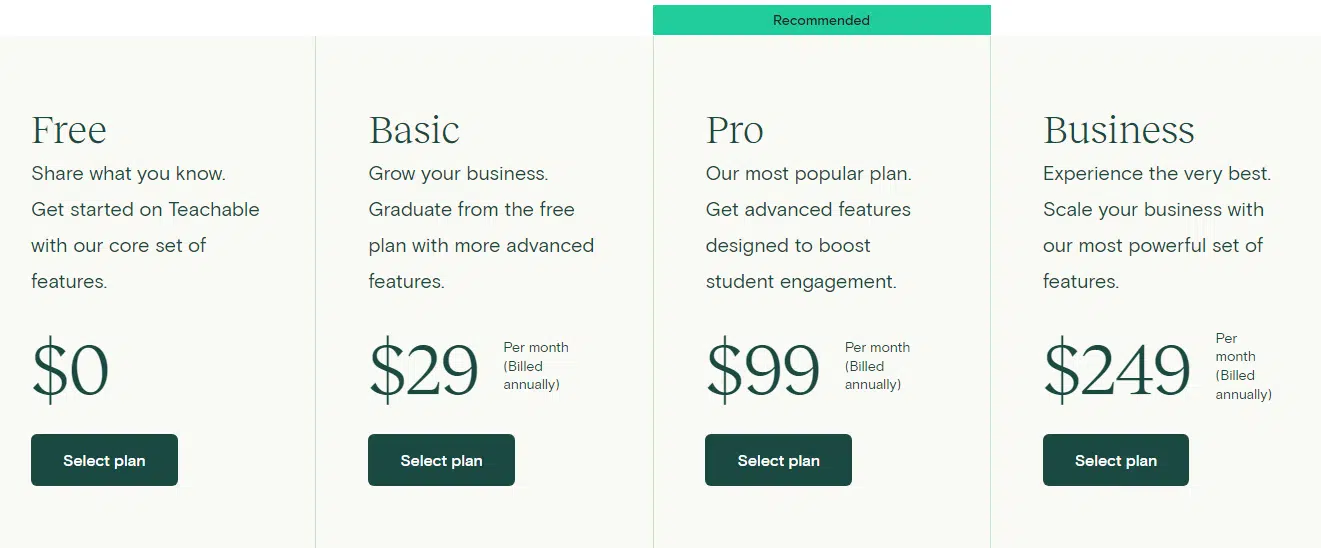Click the $249 price
This screenshot has height=548, width=1321.
[1117, 371]
